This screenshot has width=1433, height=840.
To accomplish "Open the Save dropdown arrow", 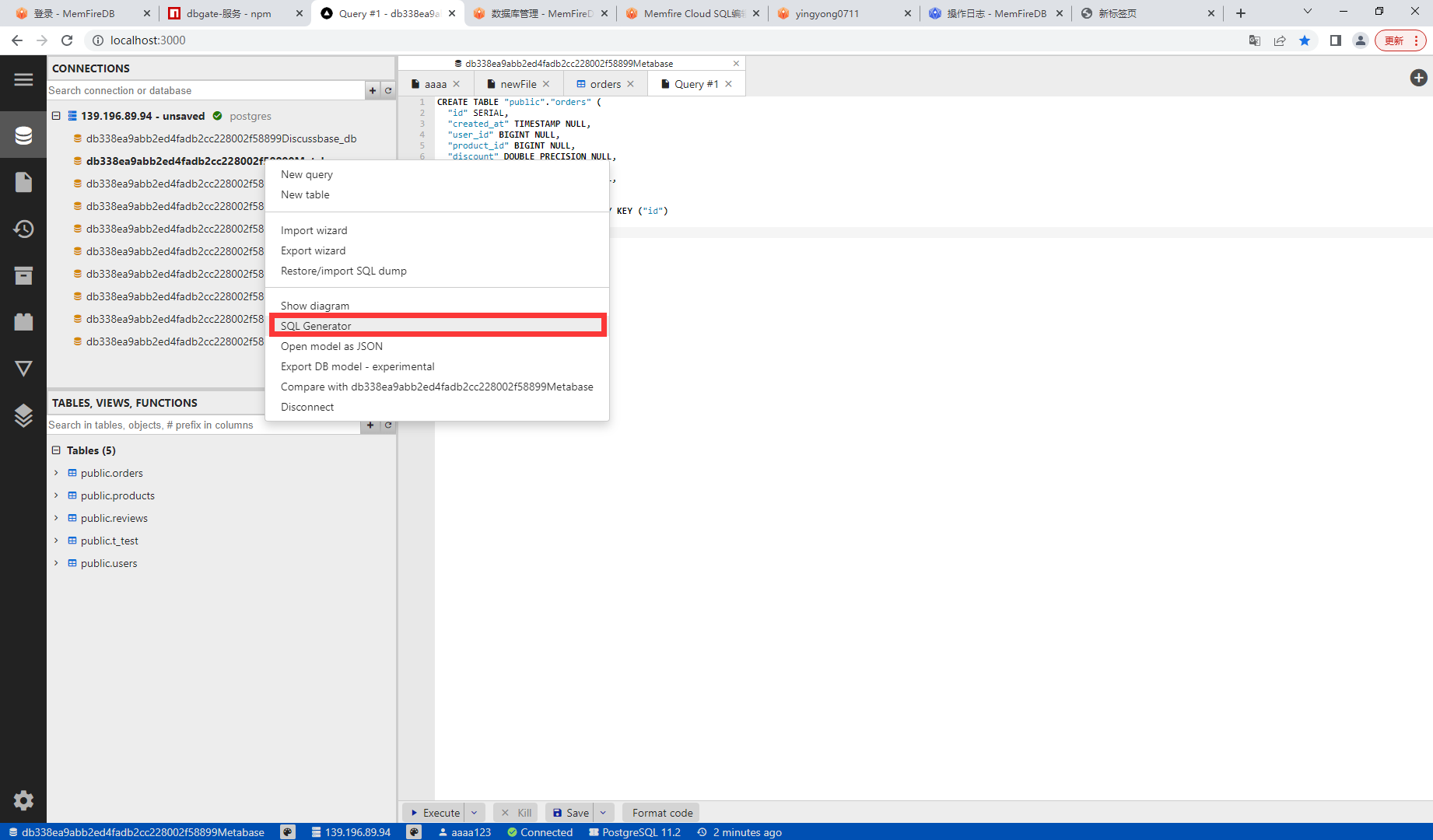I will click(x=604, y=813).
